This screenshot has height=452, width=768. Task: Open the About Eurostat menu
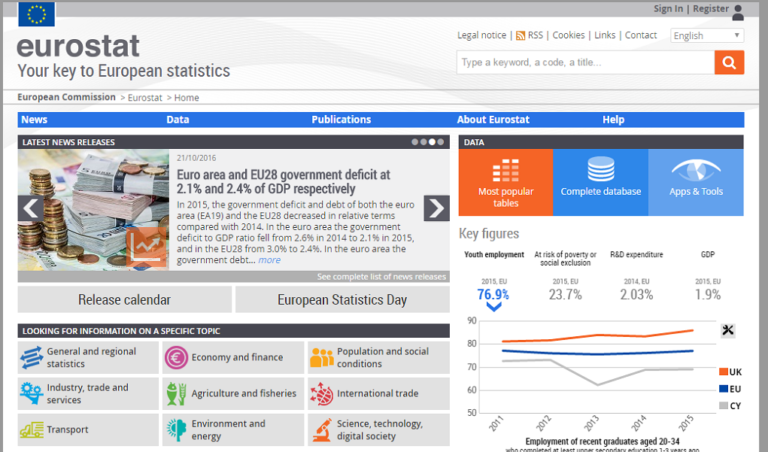coord(493,119)
